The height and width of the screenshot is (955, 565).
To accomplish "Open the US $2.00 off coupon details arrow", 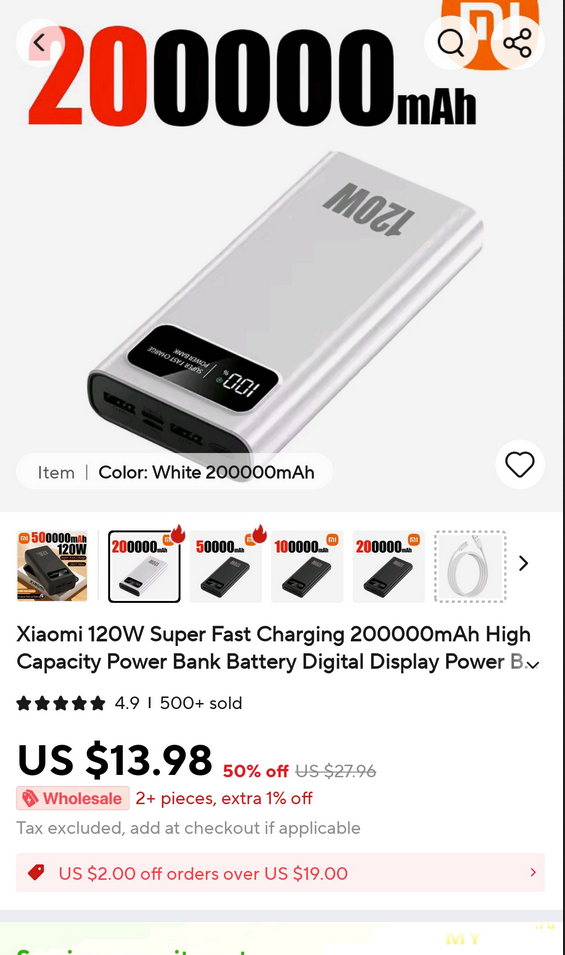I will pyautogui.click(x=533, y=872).
